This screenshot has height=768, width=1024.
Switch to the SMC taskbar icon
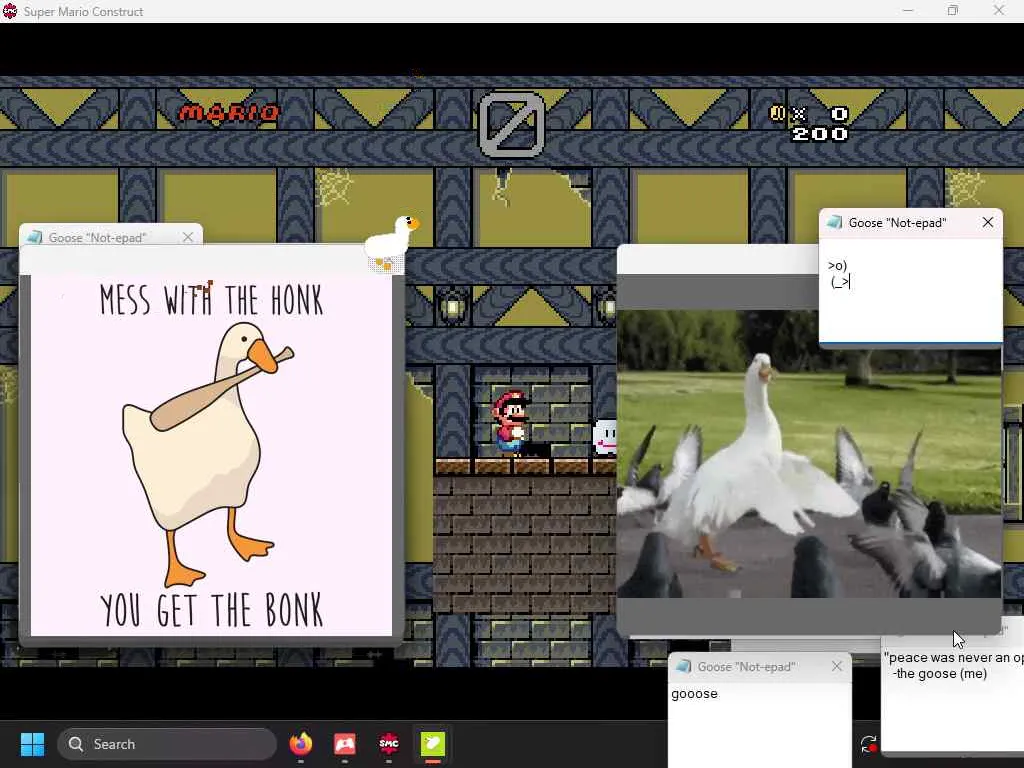pos(389,743)
